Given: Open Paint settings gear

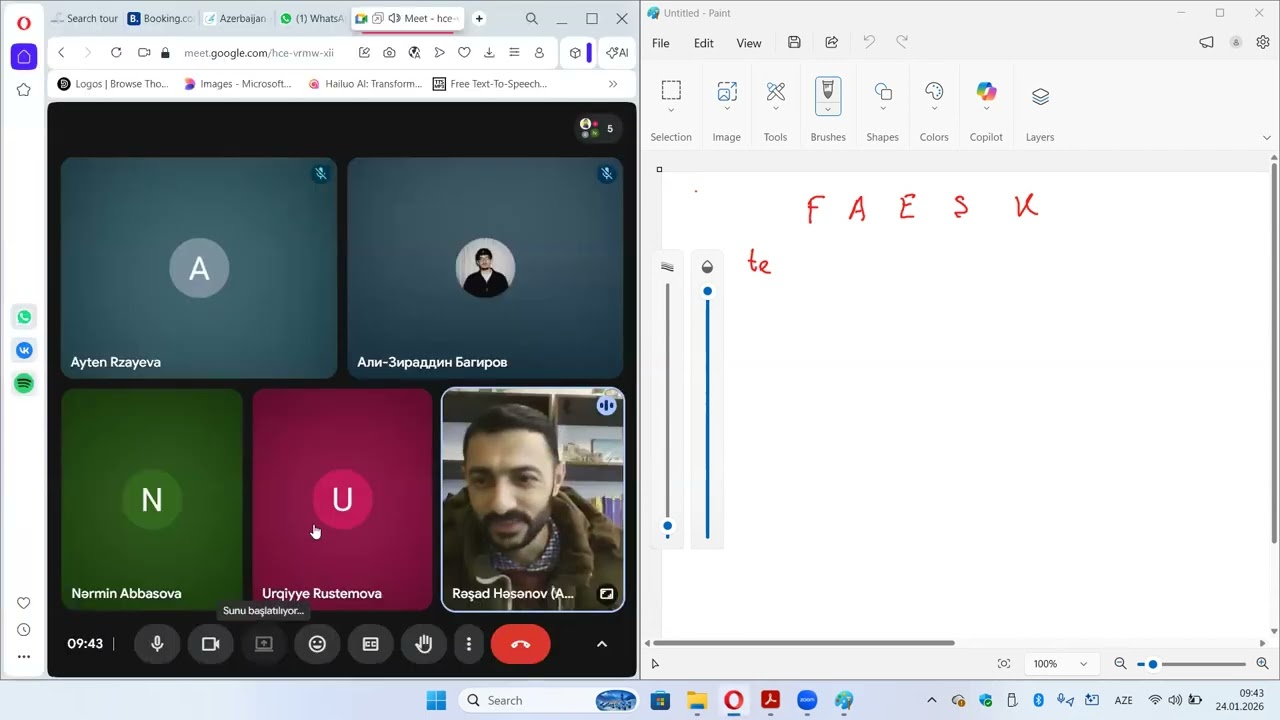Looking at the screenshot, I should tap(1262, 42).
